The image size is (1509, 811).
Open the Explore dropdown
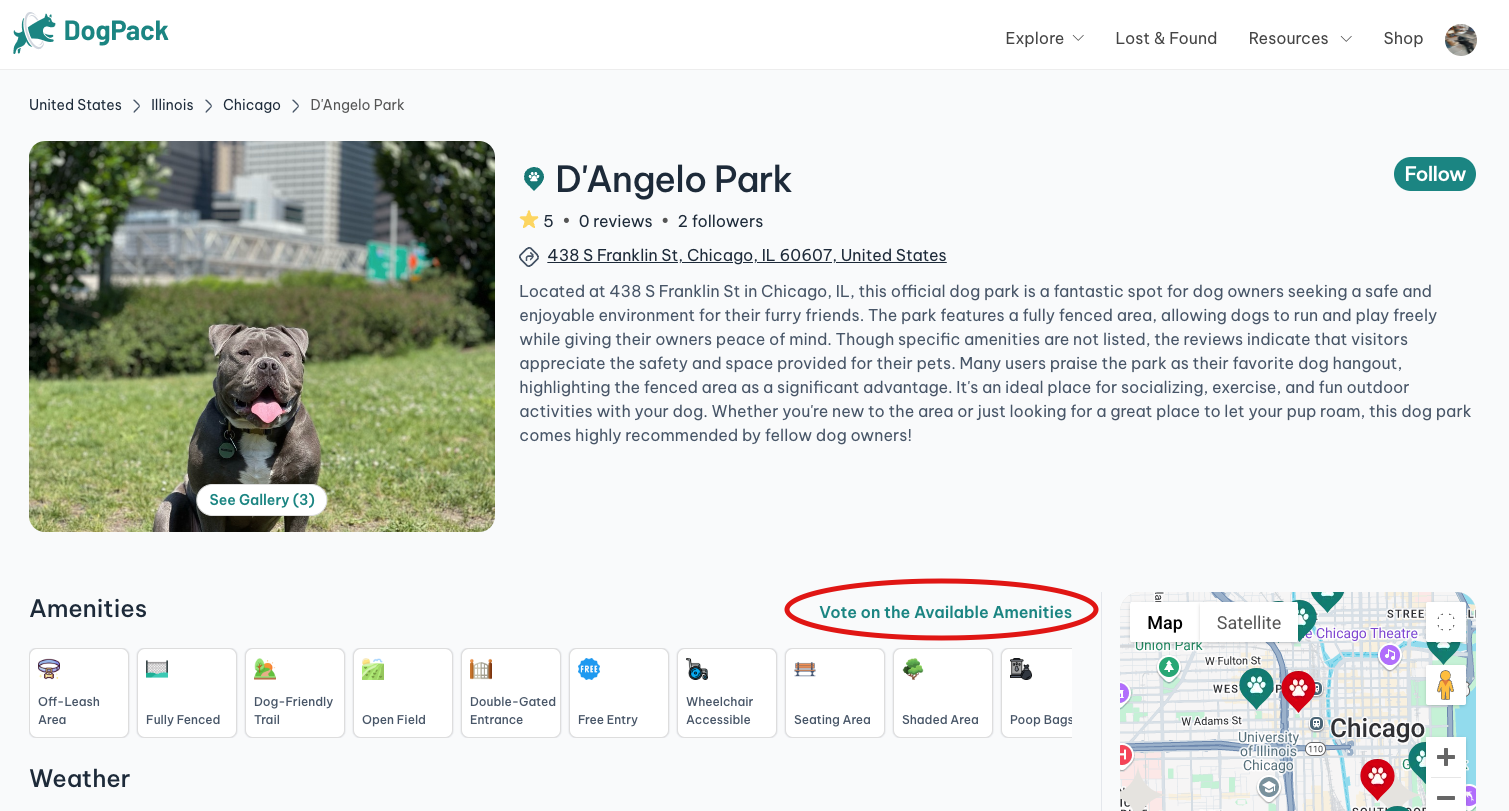coord(1043,38)
